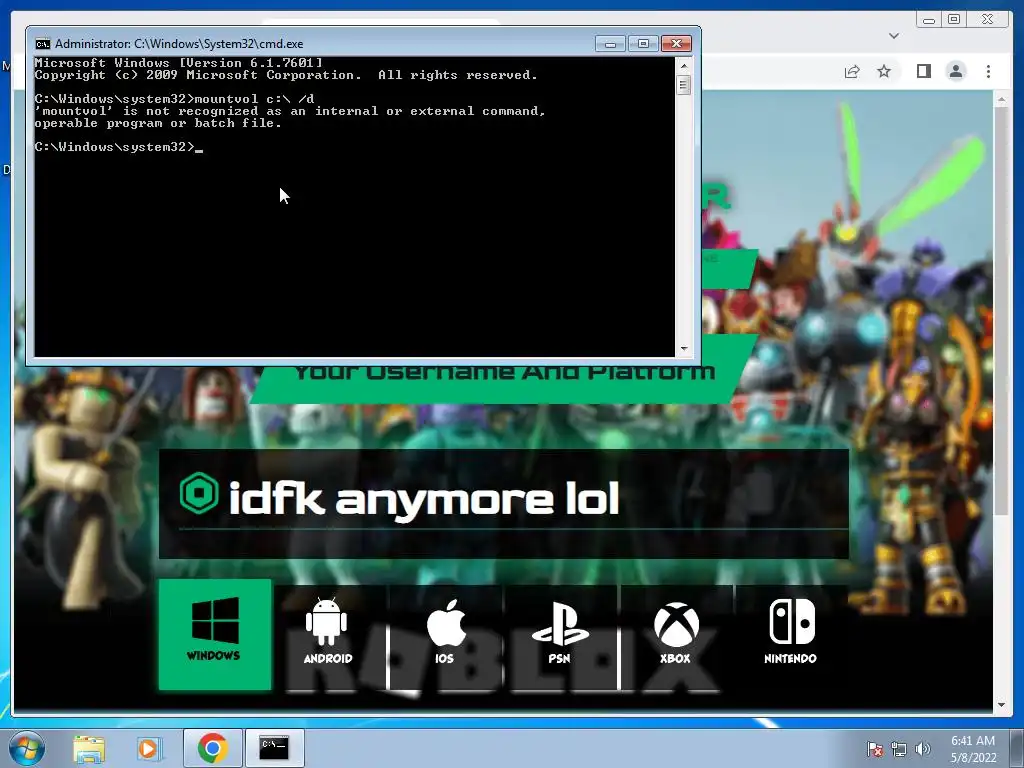The height and width of the screenshot is (768, 1024).
Task: Bookmark page with Chrome star icon
Action: pos(884,71)
